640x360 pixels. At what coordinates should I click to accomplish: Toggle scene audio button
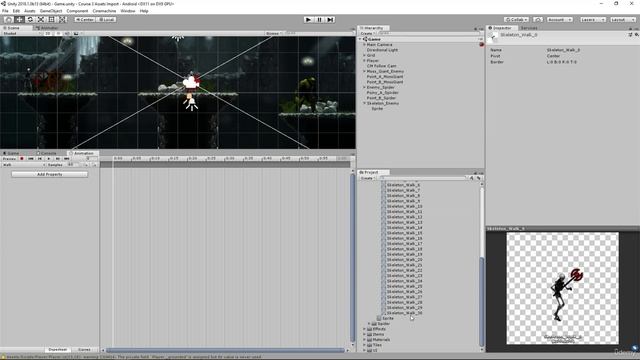click(67, 33)
